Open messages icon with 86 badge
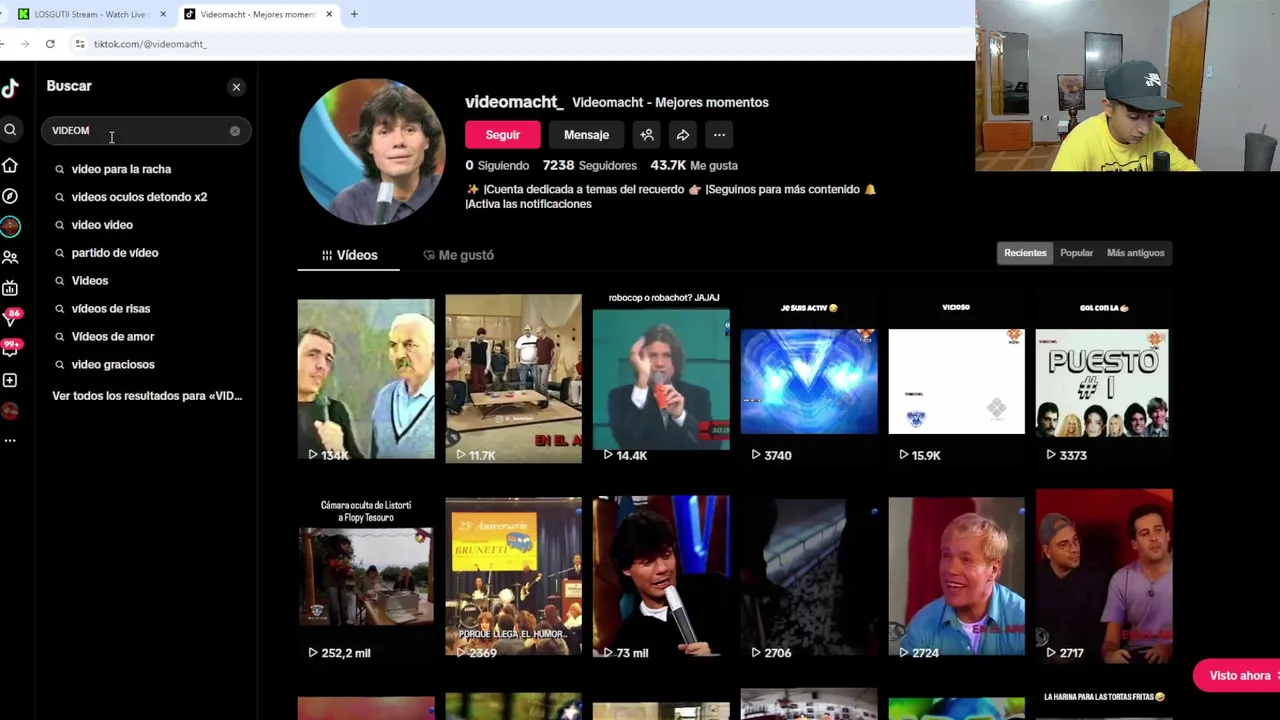Viewport: 1280px width, 720px height. [10, 318]
